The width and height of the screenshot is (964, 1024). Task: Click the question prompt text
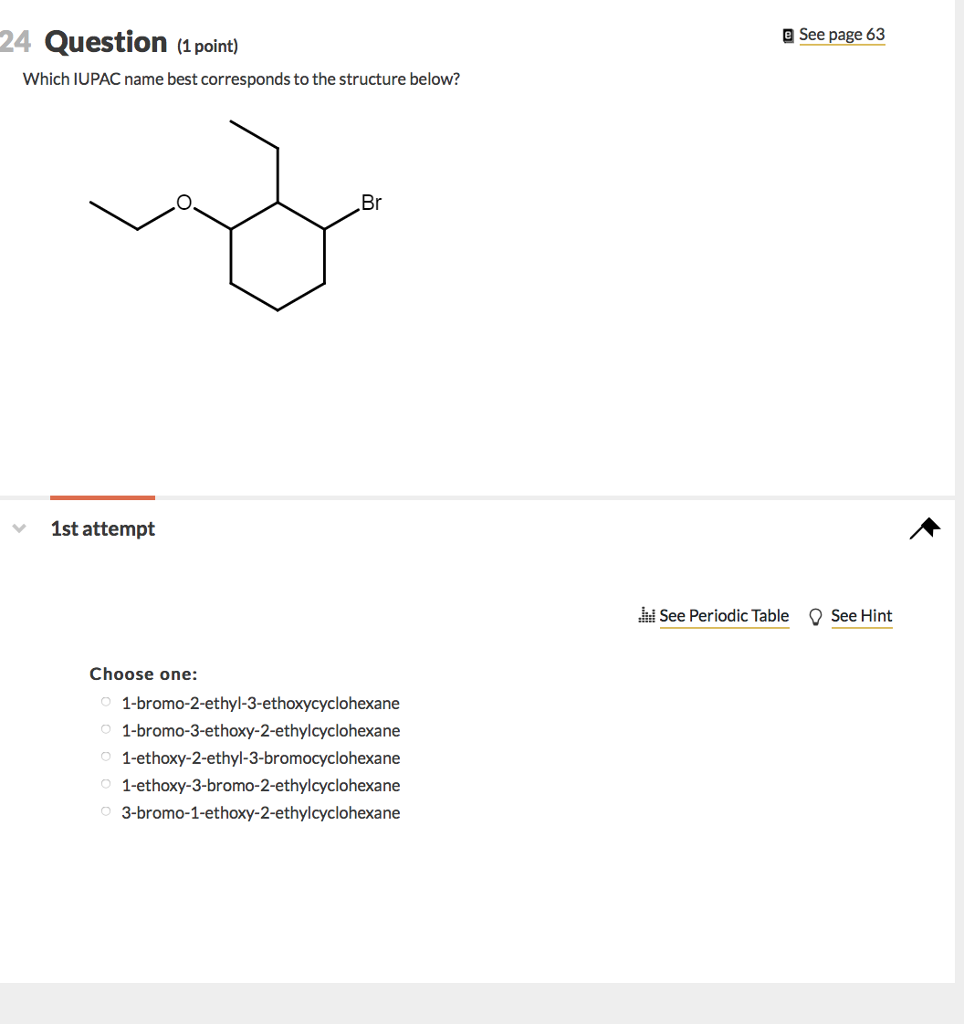coord(241,79)
